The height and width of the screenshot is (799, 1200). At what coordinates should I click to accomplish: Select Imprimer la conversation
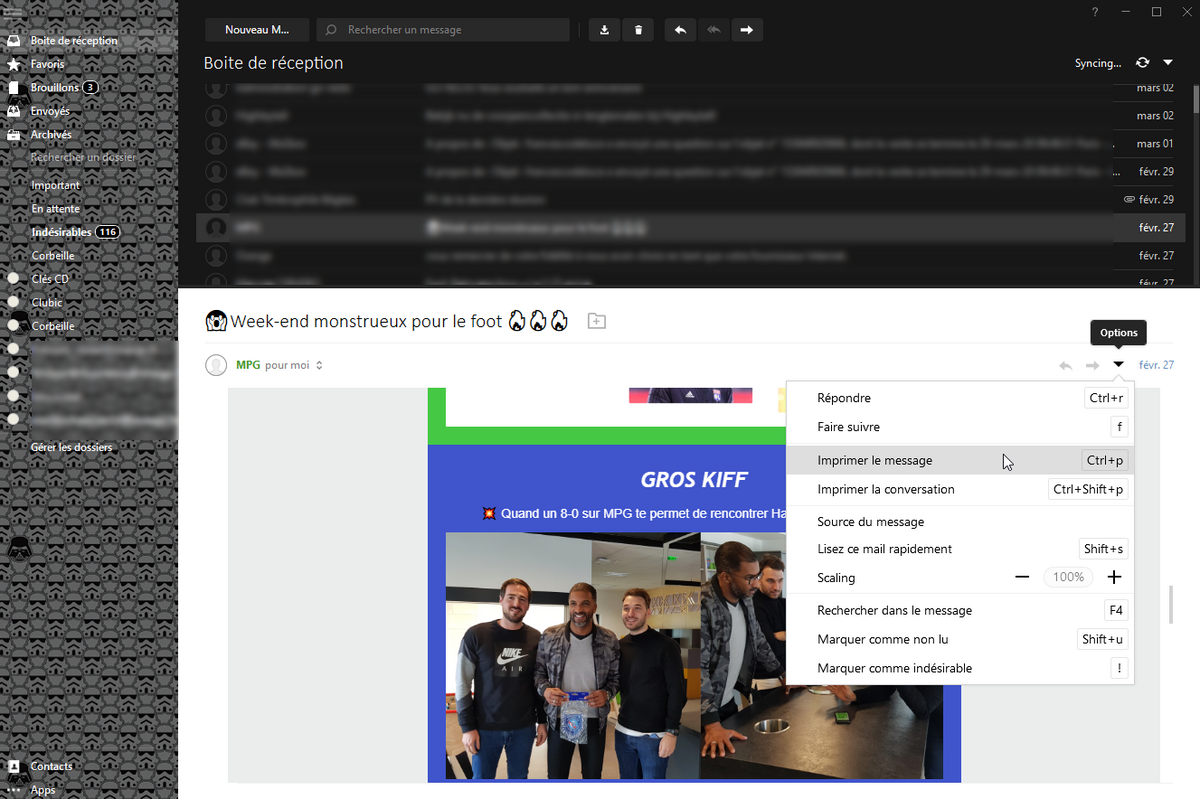click(960, 489)
